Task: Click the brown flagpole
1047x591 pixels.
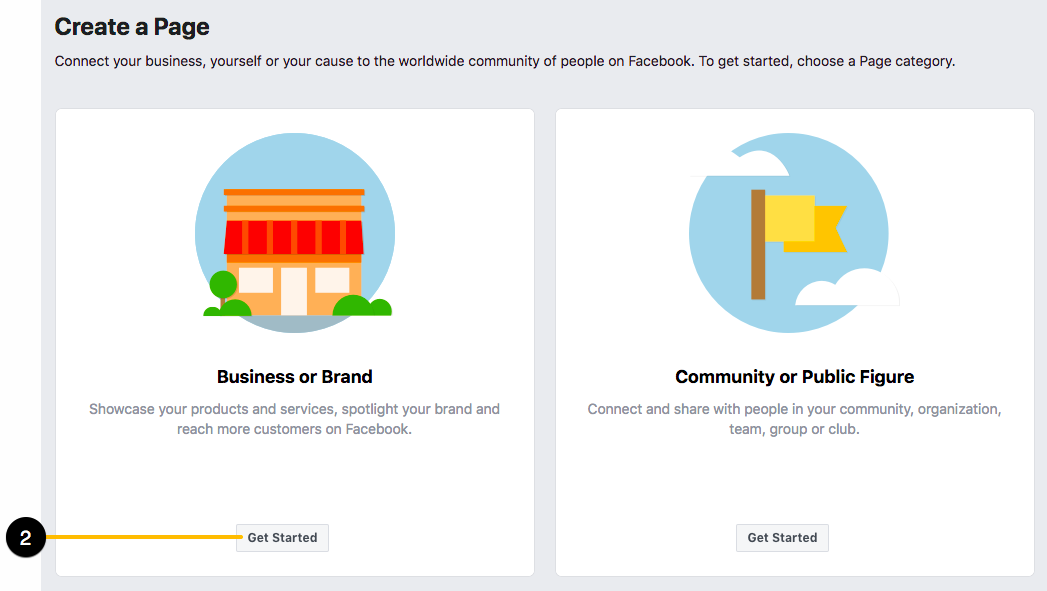Action: click(758, 244)
